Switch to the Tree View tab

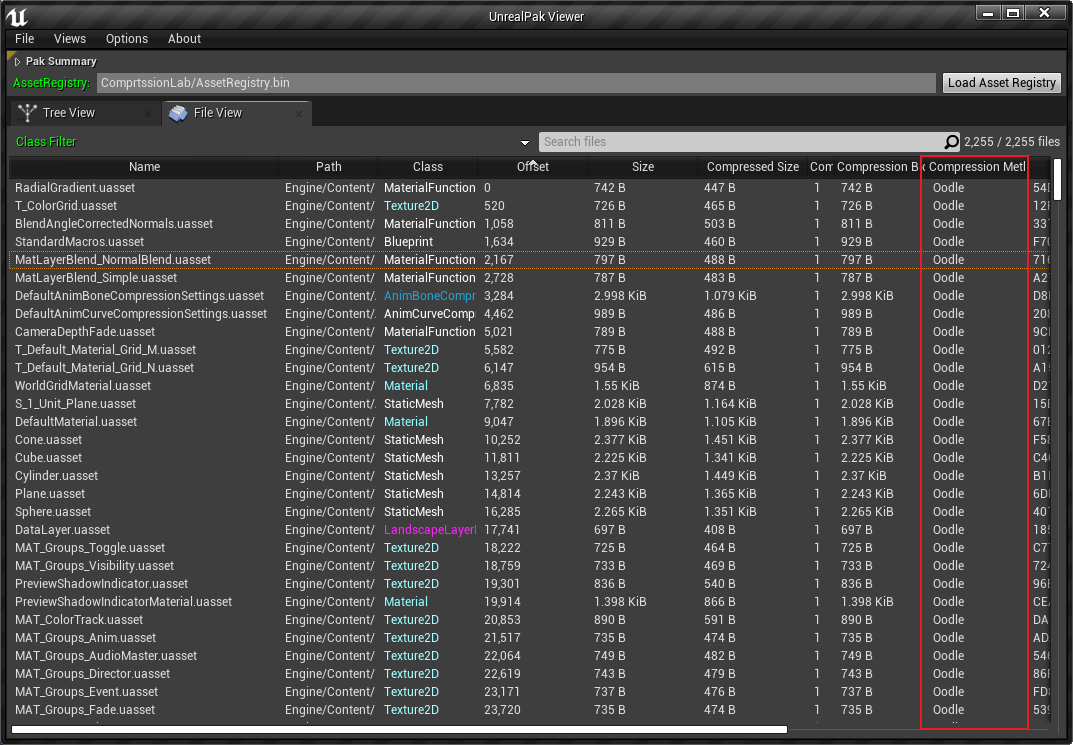85,113
